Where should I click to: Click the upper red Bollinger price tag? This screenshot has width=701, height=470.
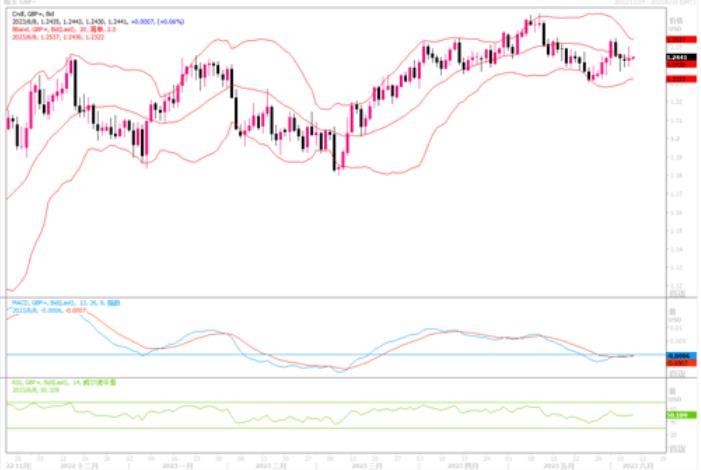tap(677, 41)
